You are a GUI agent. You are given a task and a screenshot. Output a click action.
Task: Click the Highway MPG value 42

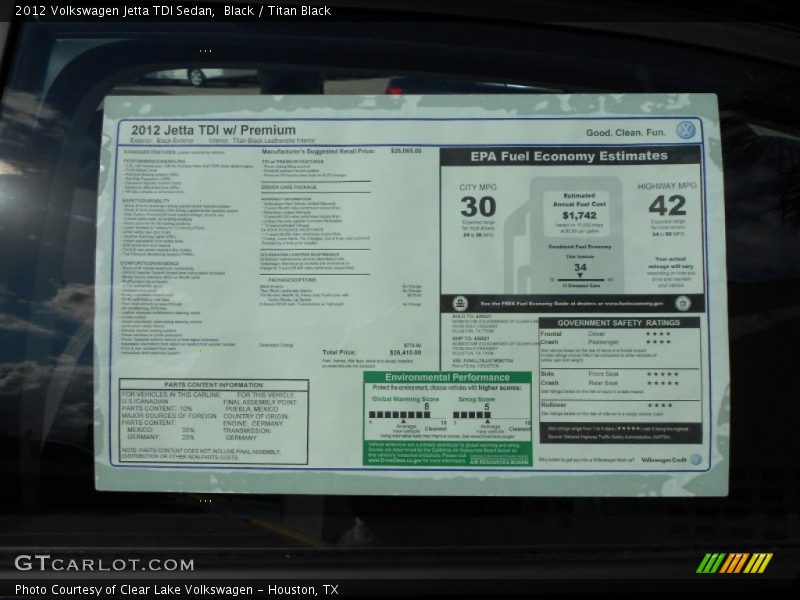pos(667,206)
